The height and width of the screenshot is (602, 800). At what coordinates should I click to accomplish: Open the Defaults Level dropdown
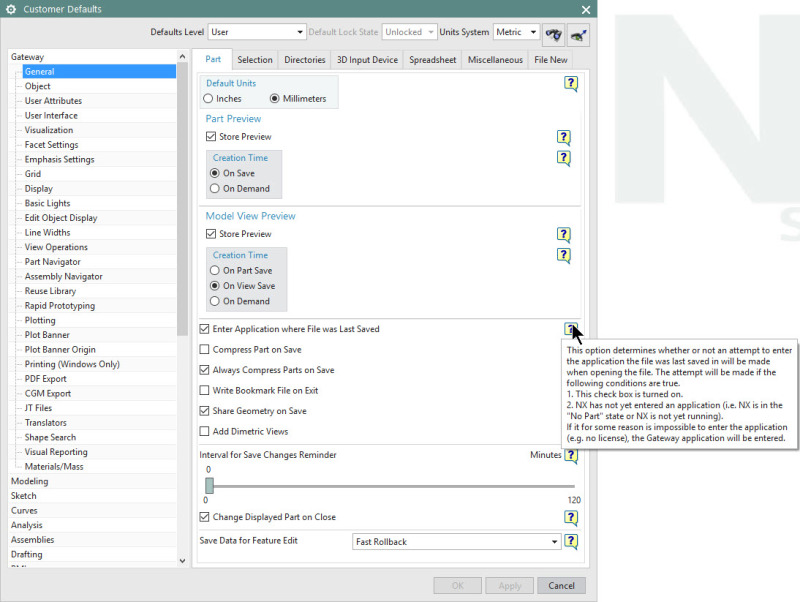257,32
